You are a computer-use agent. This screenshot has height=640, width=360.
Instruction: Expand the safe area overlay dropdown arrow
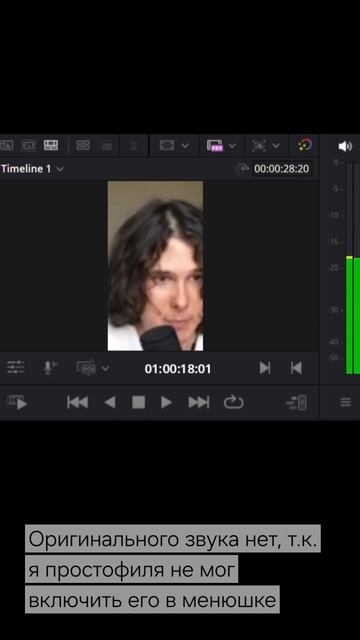point(185,146)
